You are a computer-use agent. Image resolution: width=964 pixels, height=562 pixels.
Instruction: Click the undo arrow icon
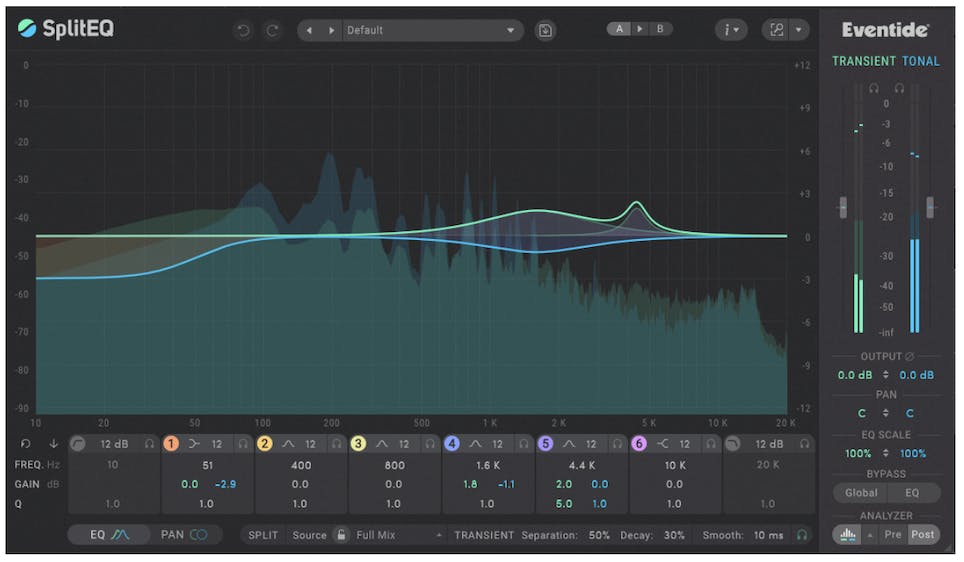[x=242, y=30]
